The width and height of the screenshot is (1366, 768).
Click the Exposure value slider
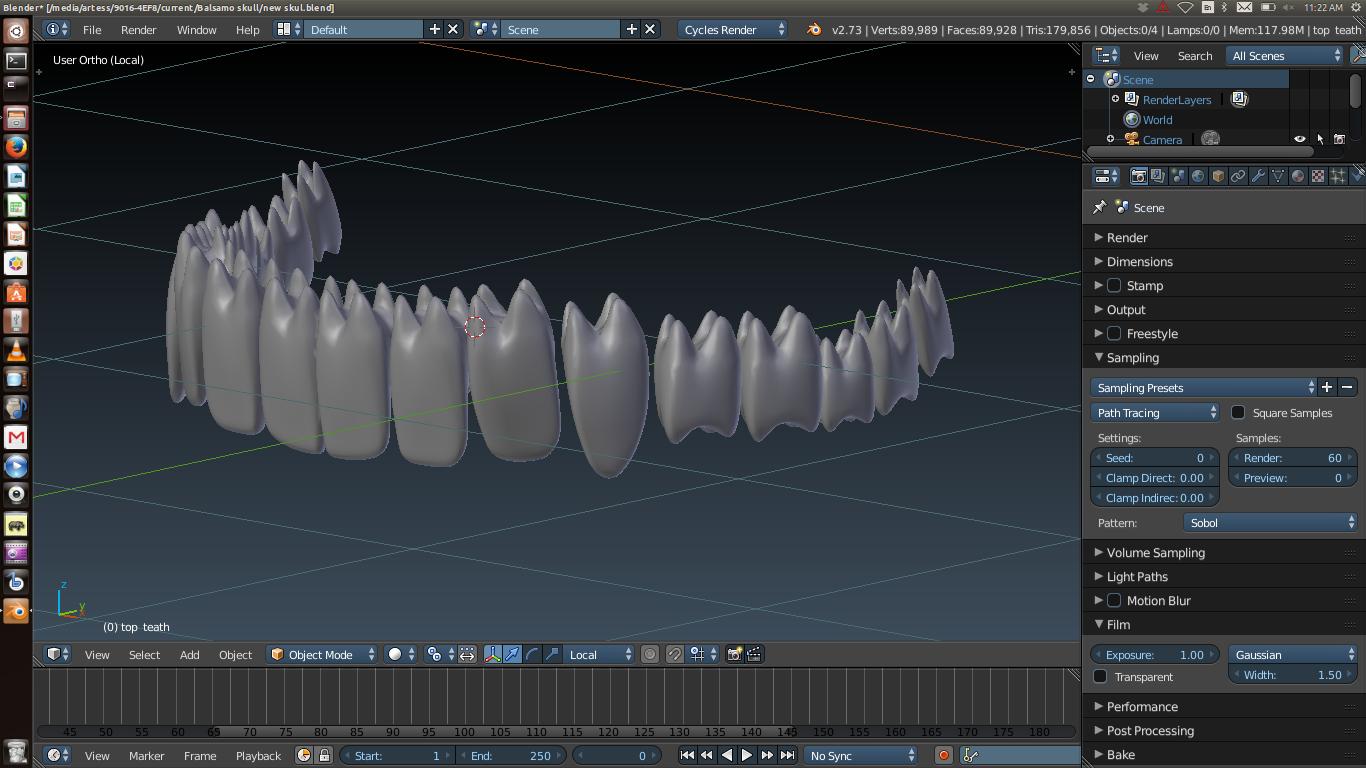[1155, 654]
